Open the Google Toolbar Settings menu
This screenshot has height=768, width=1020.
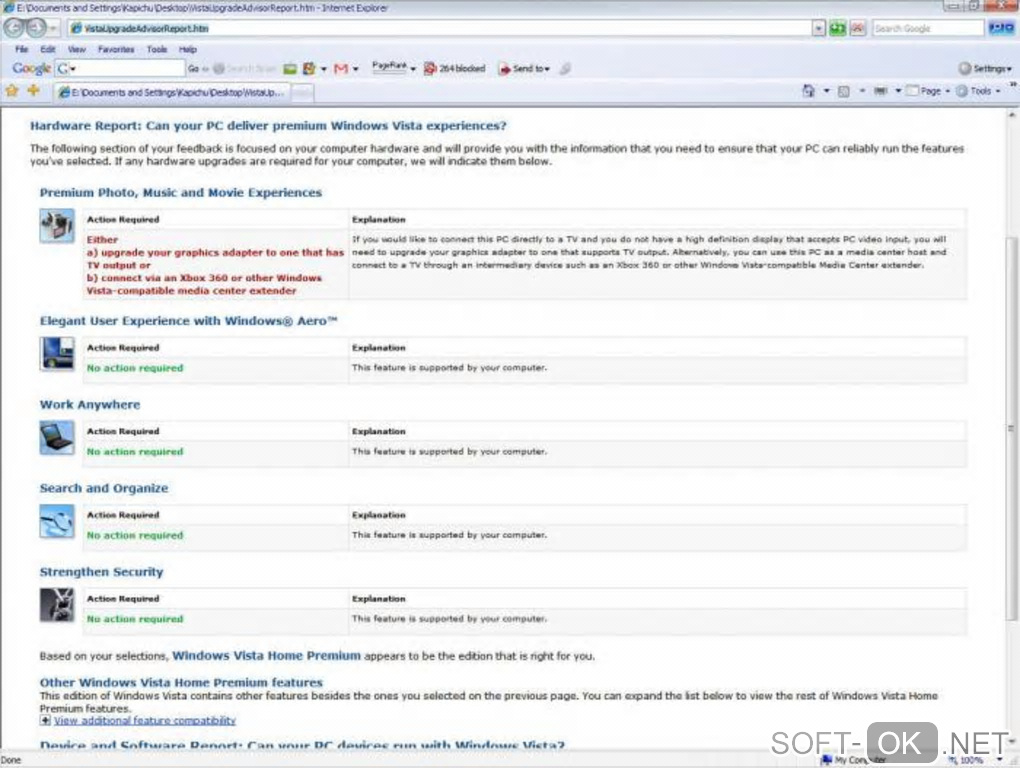985,68
